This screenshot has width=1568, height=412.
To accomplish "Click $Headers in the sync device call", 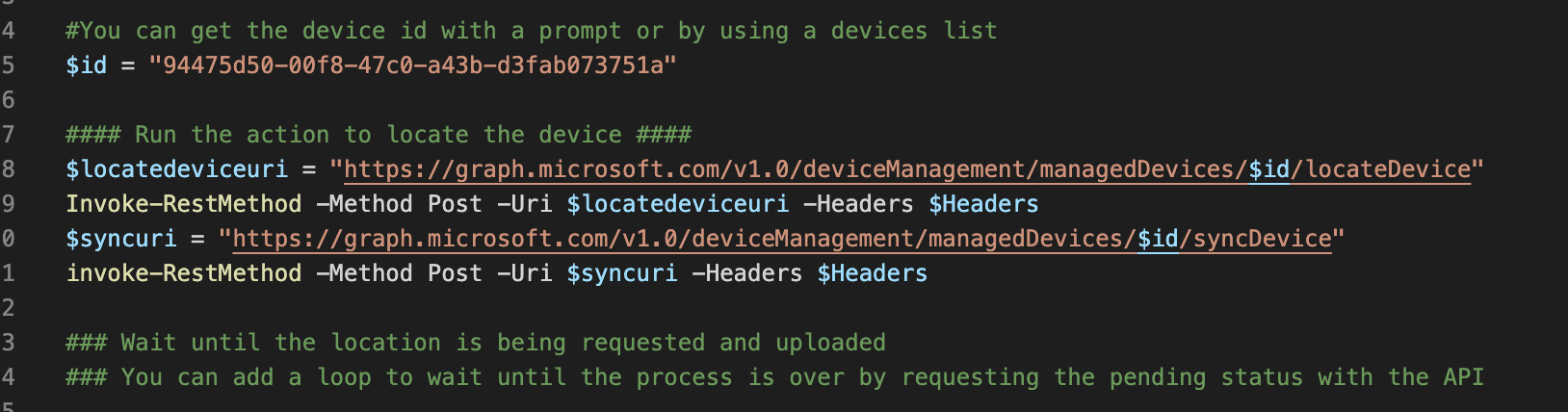I will (872, 273).
